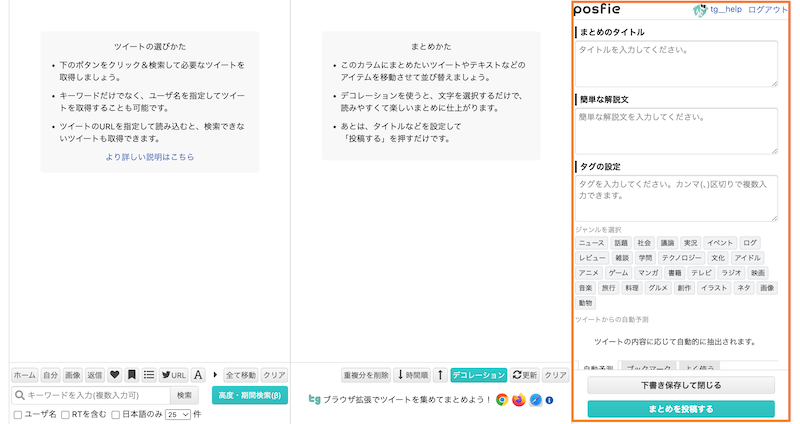Switch to the ブックマーク tab
800x424 pixels.
pyautogui.click(x=647, y=369)
